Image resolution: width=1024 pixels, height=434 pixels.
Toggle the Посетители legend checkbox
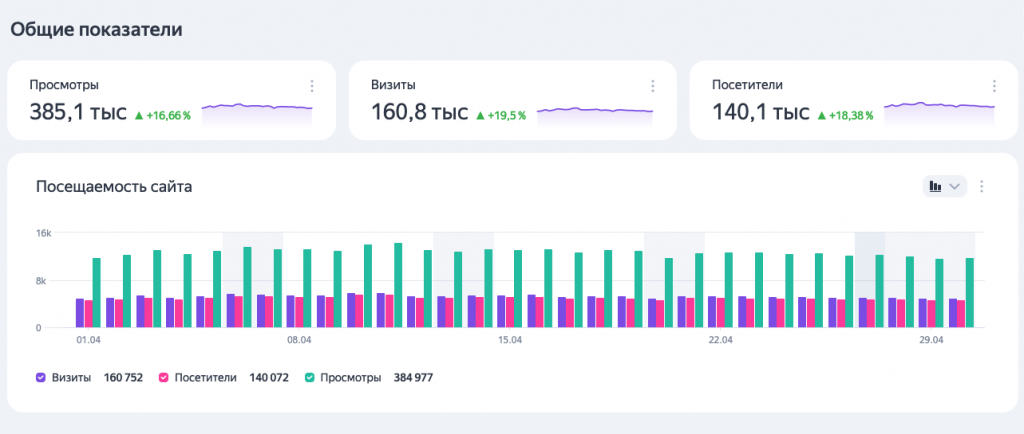coord(164,377)
